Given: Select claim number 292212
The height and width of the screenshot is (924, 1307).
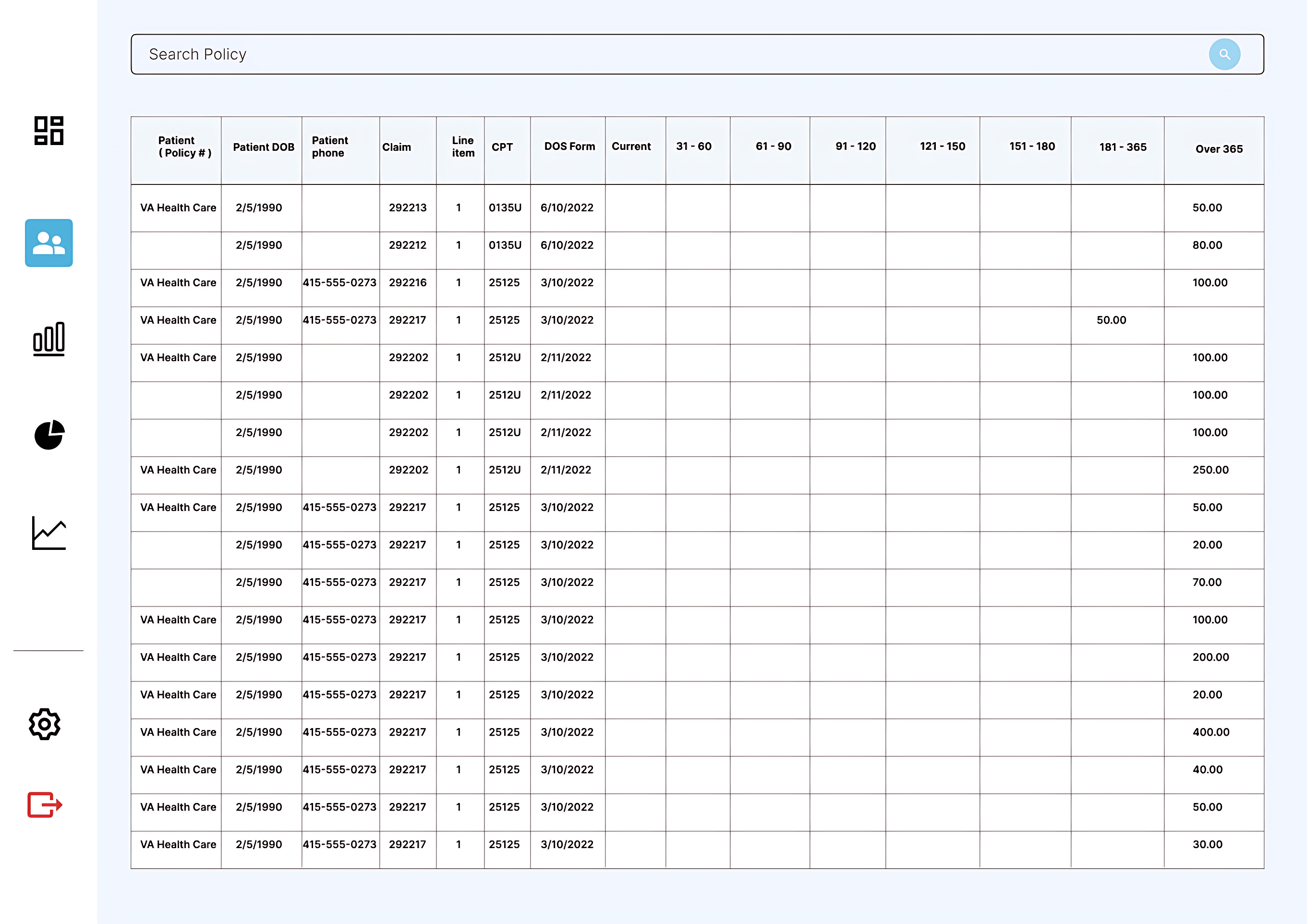Looking at the screenshot, I should tap(408, 245).
